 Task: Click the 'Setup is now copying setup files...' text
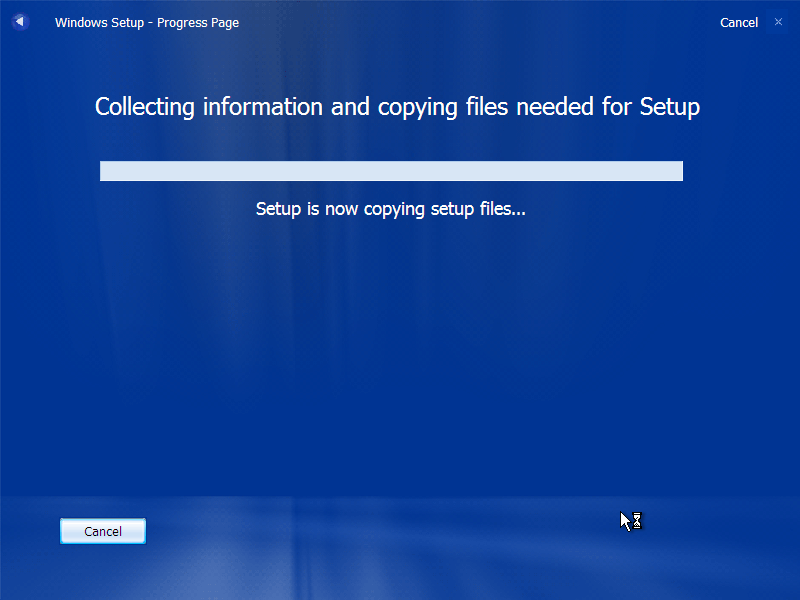(390, 209)
